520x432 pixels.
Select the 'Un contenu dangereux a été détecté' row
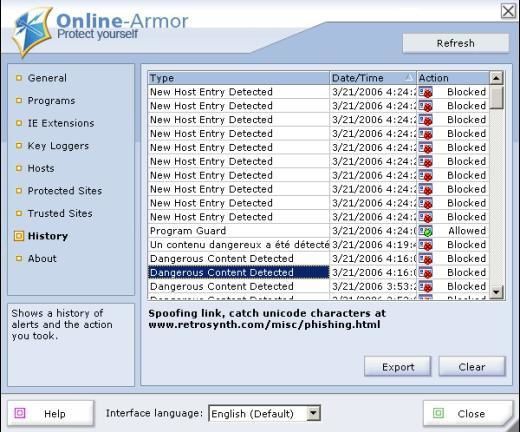[318, 245]
